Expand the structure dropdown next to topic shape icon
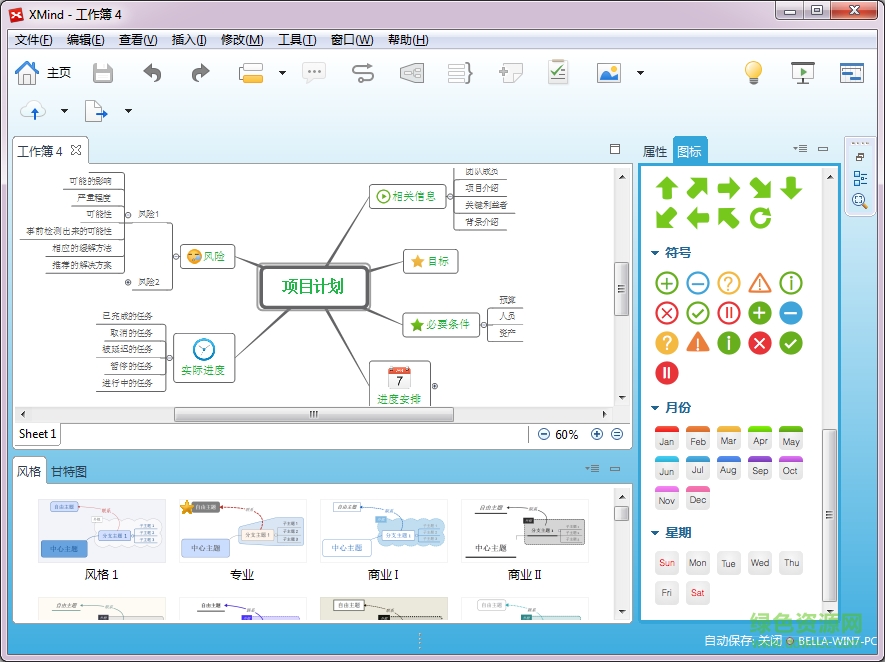Image resolution: width=885 pixels, height=662 pixels. click(280, 72)
